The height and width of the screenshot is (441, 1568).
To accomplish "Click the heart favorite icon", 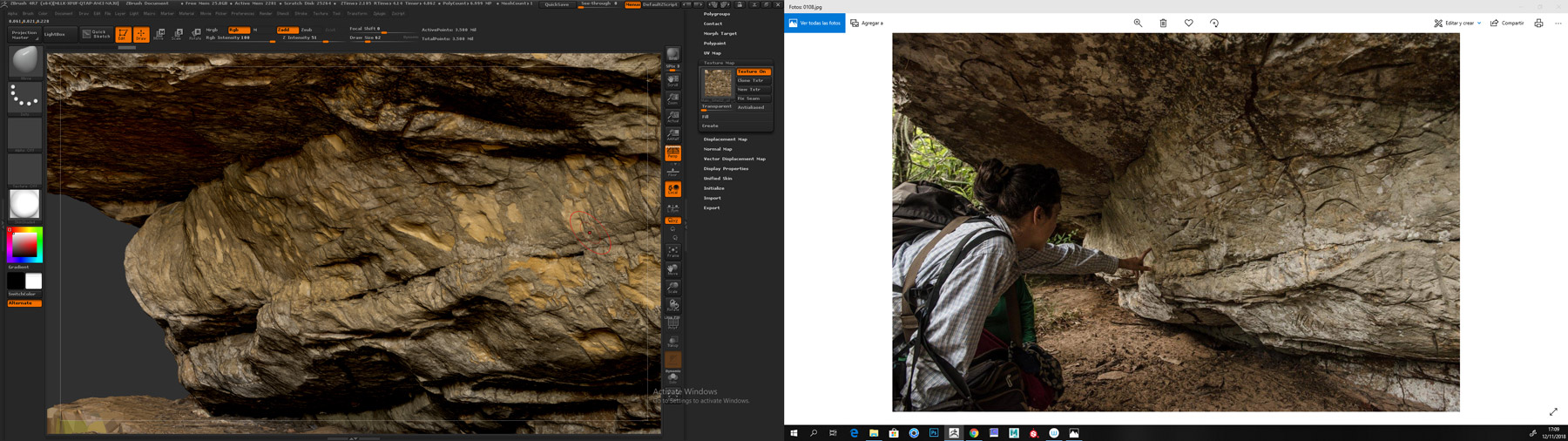I will click(1188, 24).
